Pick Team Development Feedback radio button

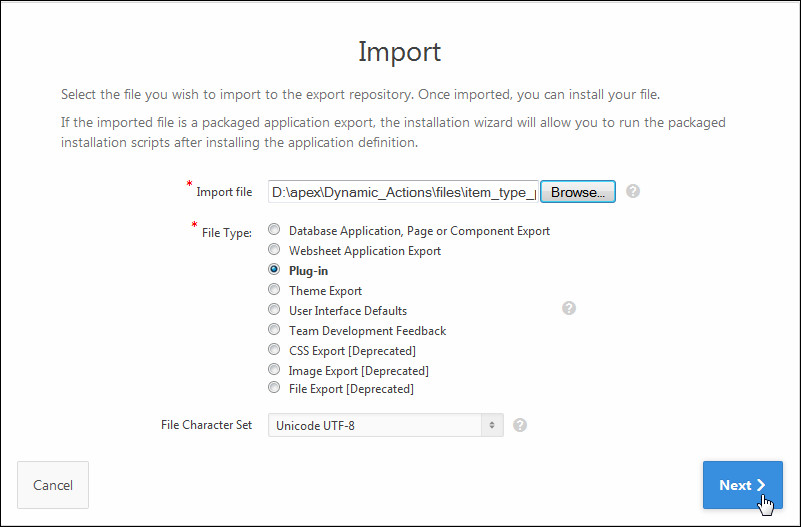coord(274,329)
